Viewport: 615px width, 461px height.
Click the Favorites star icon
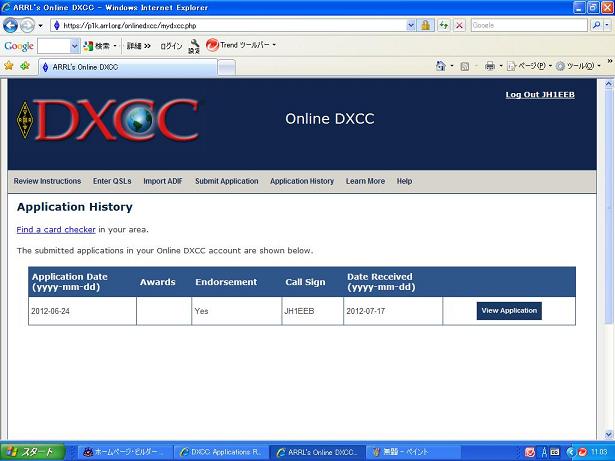tap(9, 66)
